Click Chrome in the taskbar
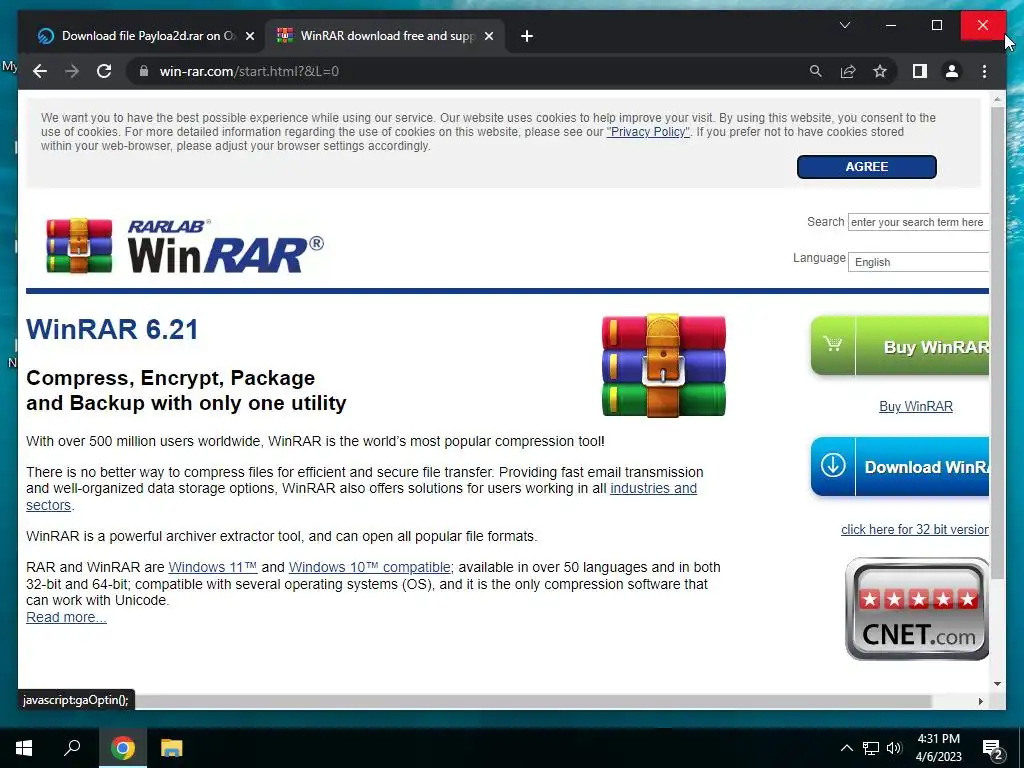 [x=122, y=748]
